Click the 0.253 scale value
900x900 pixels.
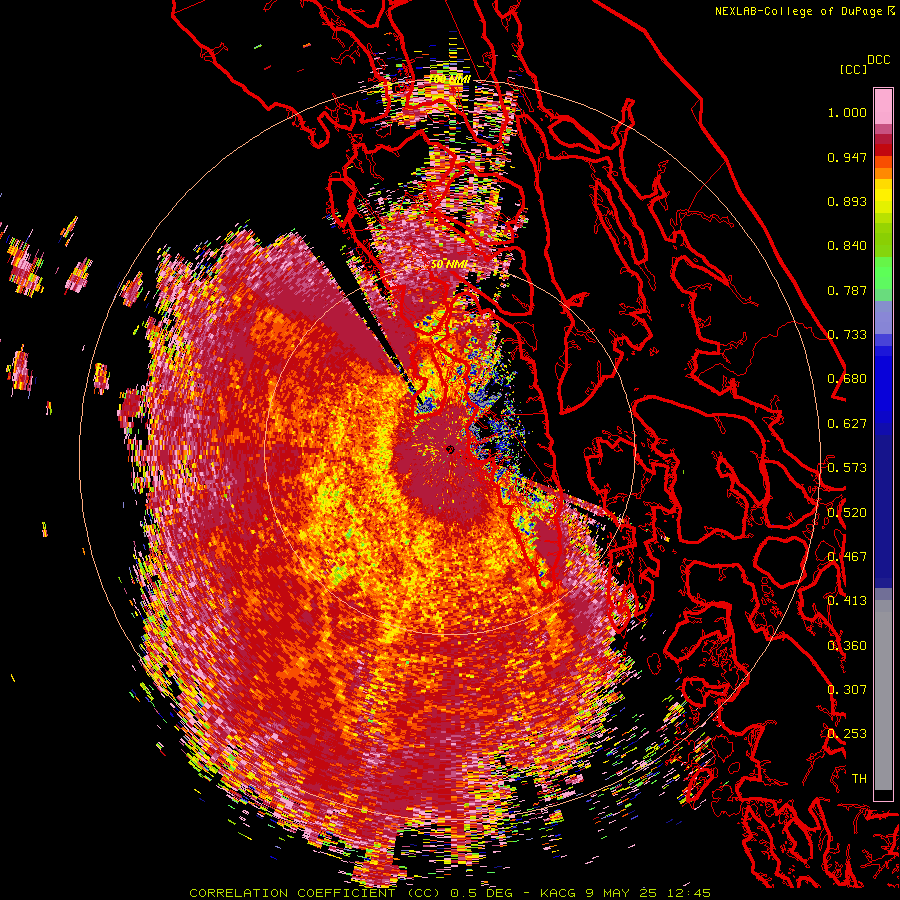(x=847, y=734)
